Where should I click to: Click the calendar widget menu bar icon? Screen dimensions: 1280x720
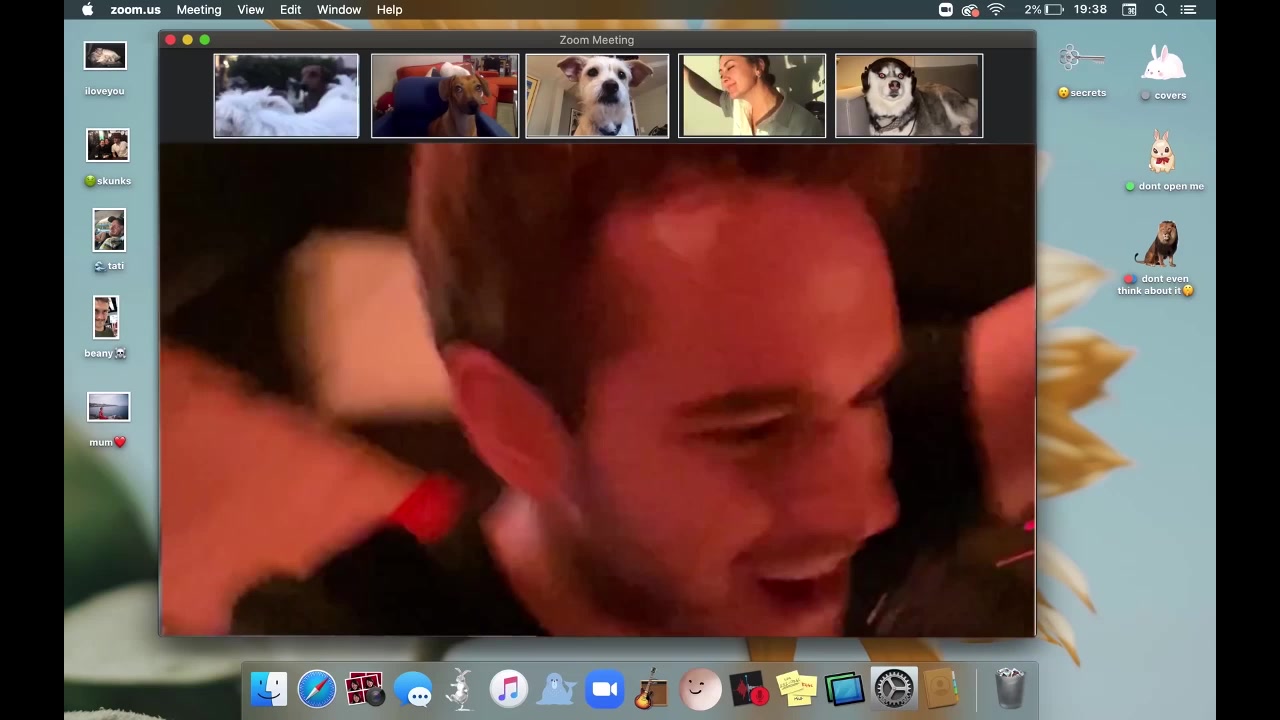click(1129, 10)
